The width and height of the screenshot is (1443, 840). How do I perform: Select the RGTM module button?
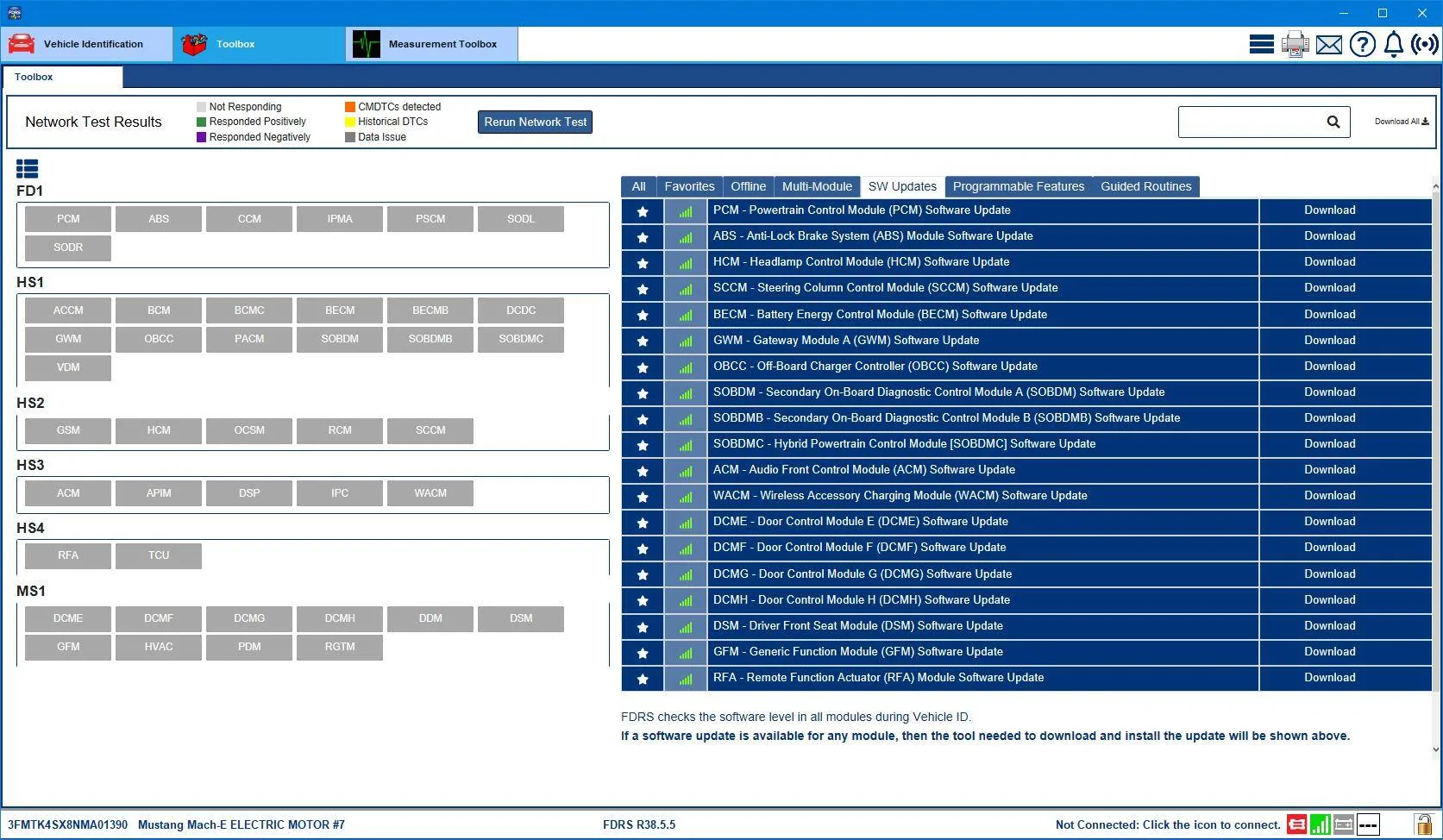[x=340, y=647]
